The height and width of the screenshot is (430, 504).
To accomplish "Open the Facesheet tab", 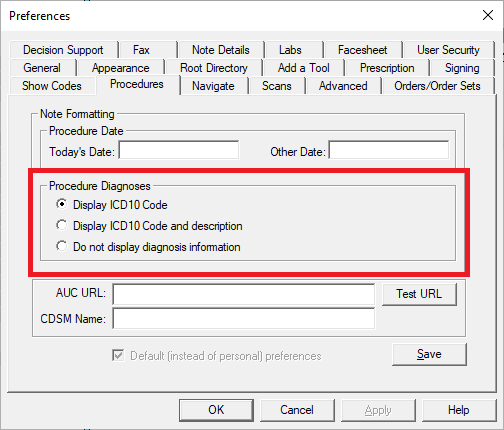I will click(363, 50).
